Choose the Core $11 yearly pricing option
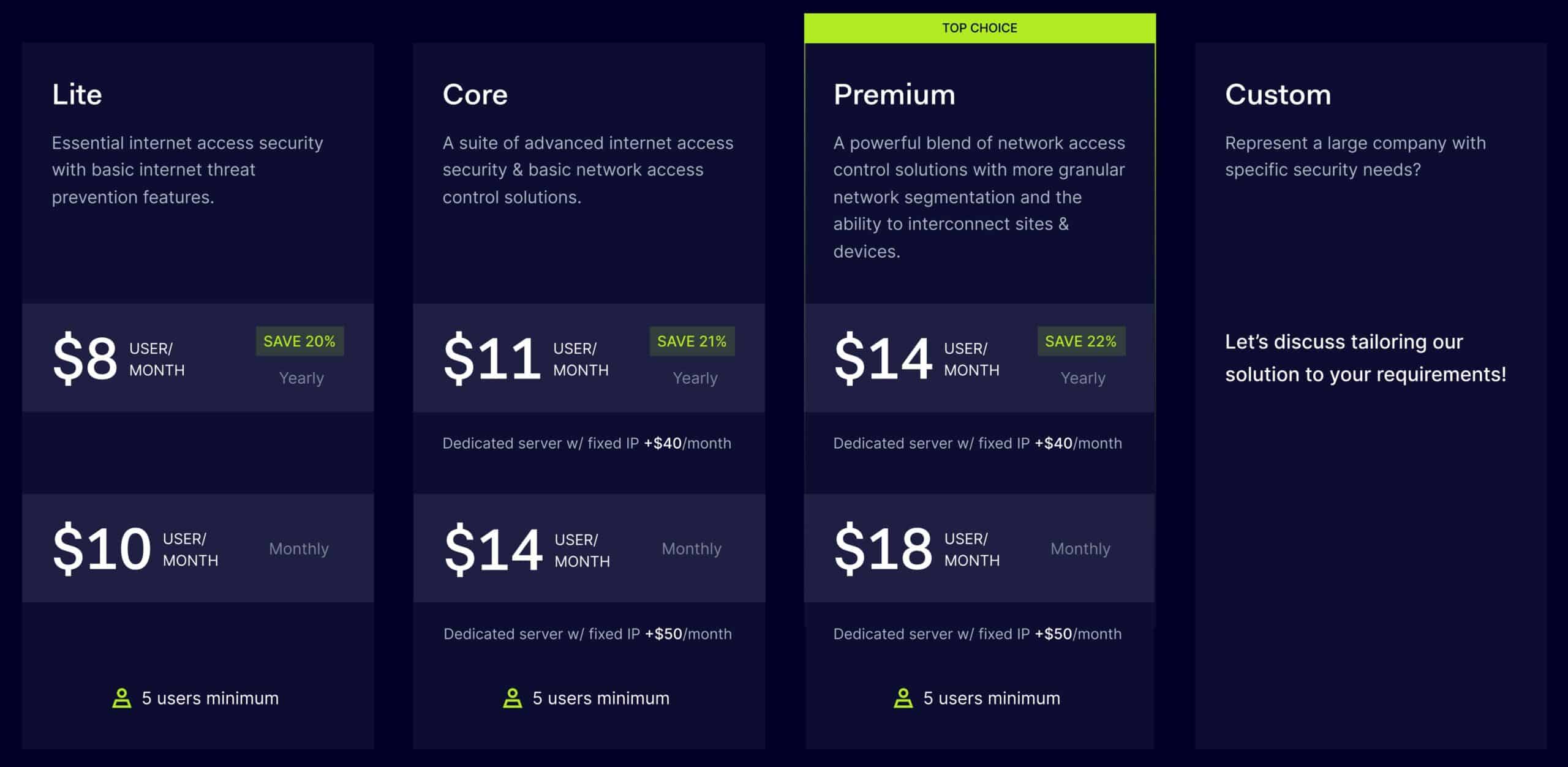Screen dimensions: 1568x767 [x=589, y=358]
